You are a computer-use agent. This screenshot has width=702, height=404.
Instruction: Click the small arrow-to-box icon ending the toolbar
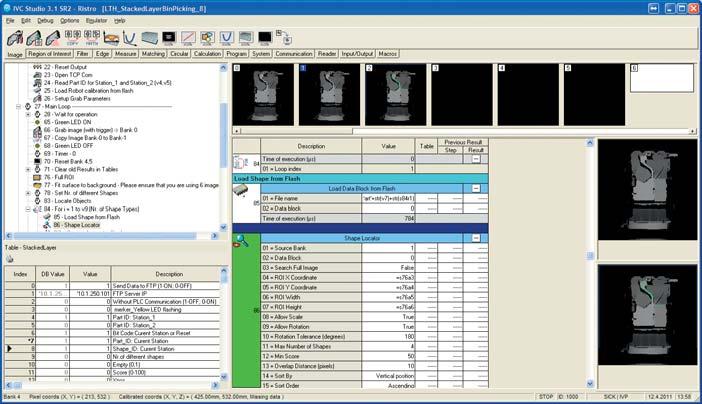pos(284,37)
